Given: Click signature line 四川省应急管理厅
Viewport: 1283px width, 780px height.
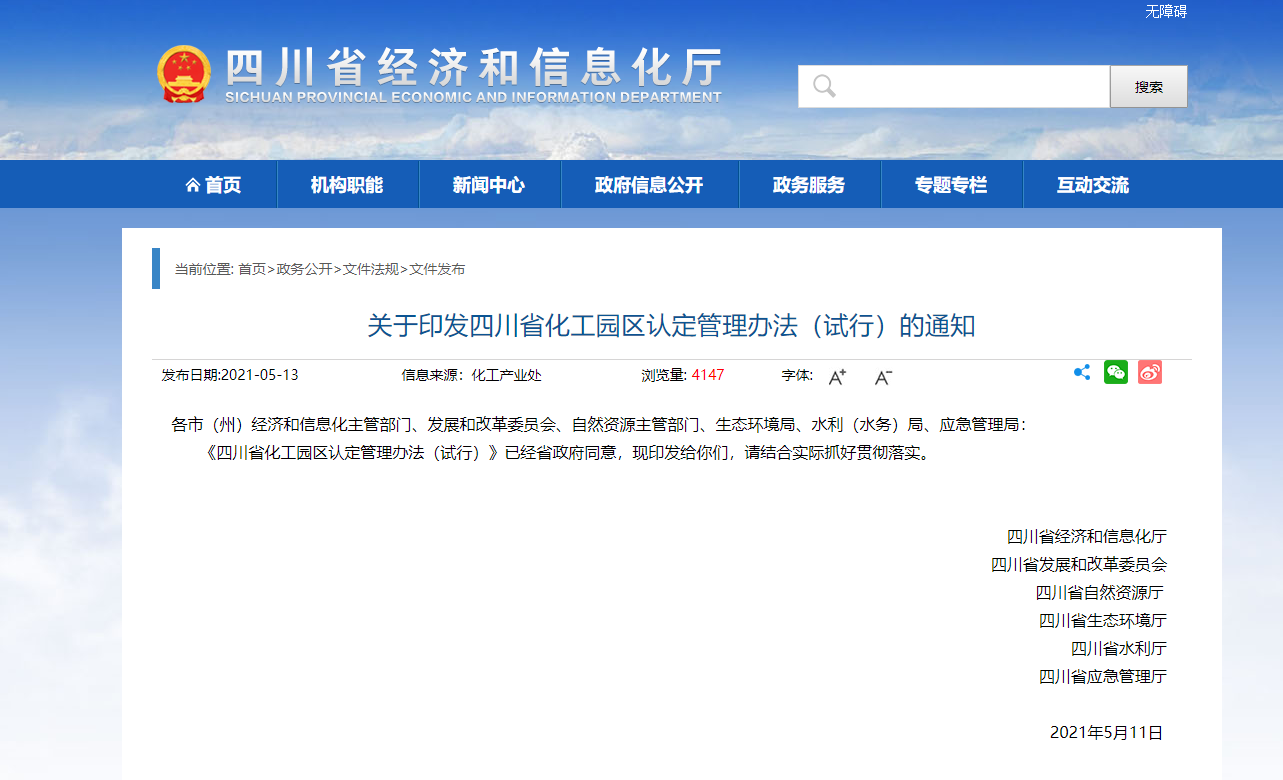Looking at the screenshot, I should [x=1103, y=677].
